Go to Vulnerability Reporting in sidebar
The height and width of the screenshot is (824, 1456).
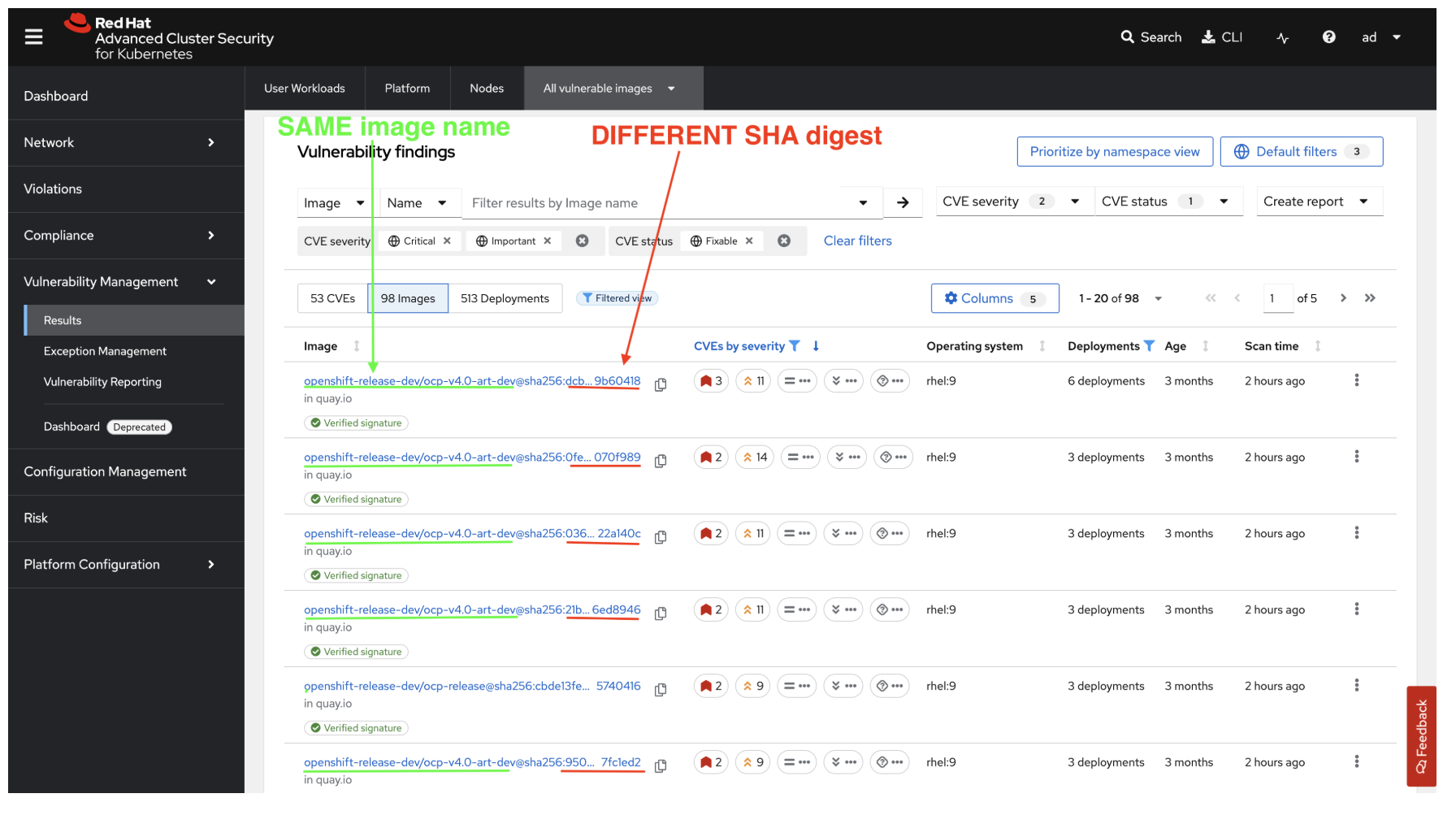click(x=102, y=382)
